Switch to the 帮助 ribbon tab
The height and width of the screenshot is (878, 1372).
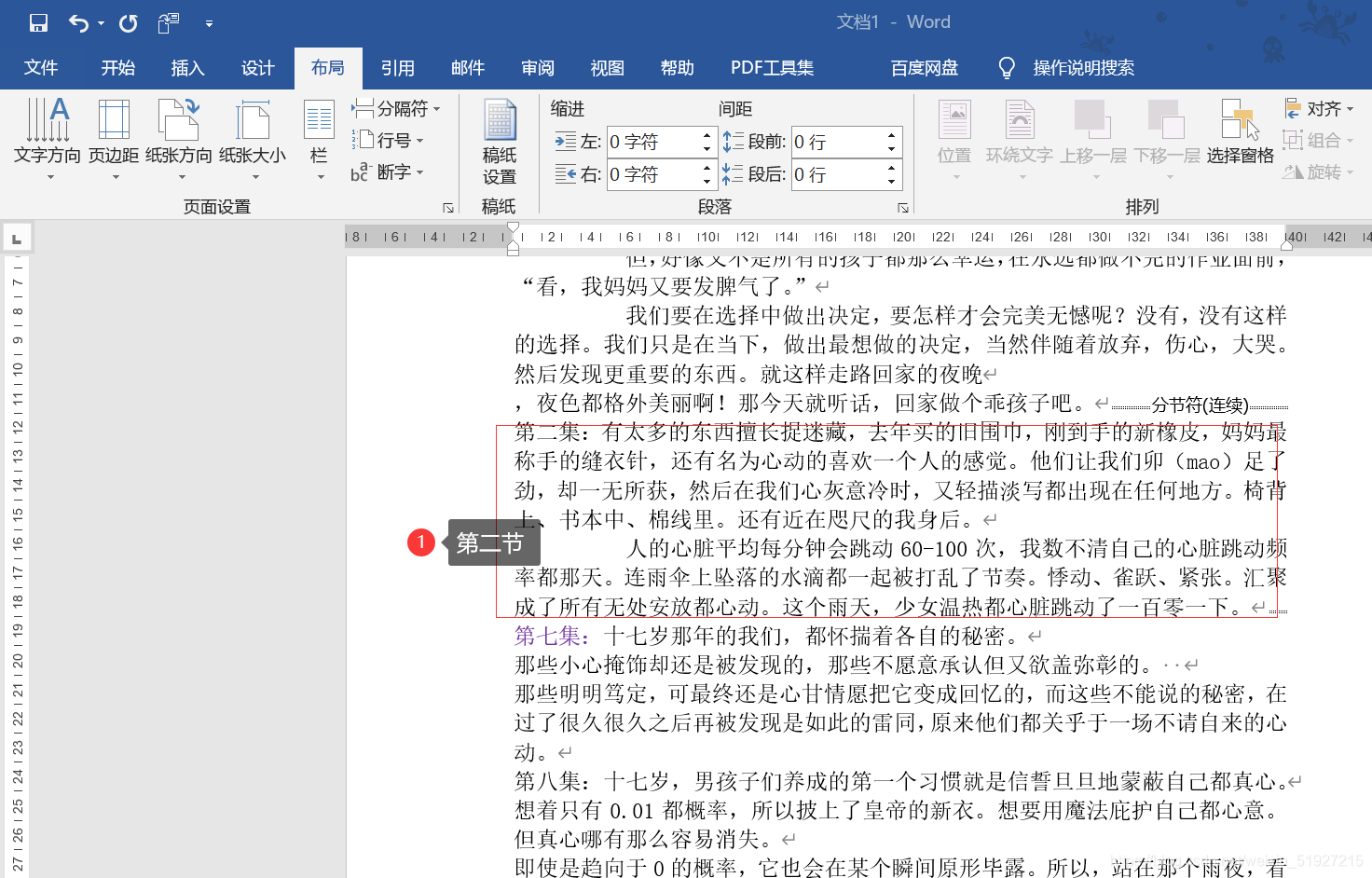coord(678,68)
